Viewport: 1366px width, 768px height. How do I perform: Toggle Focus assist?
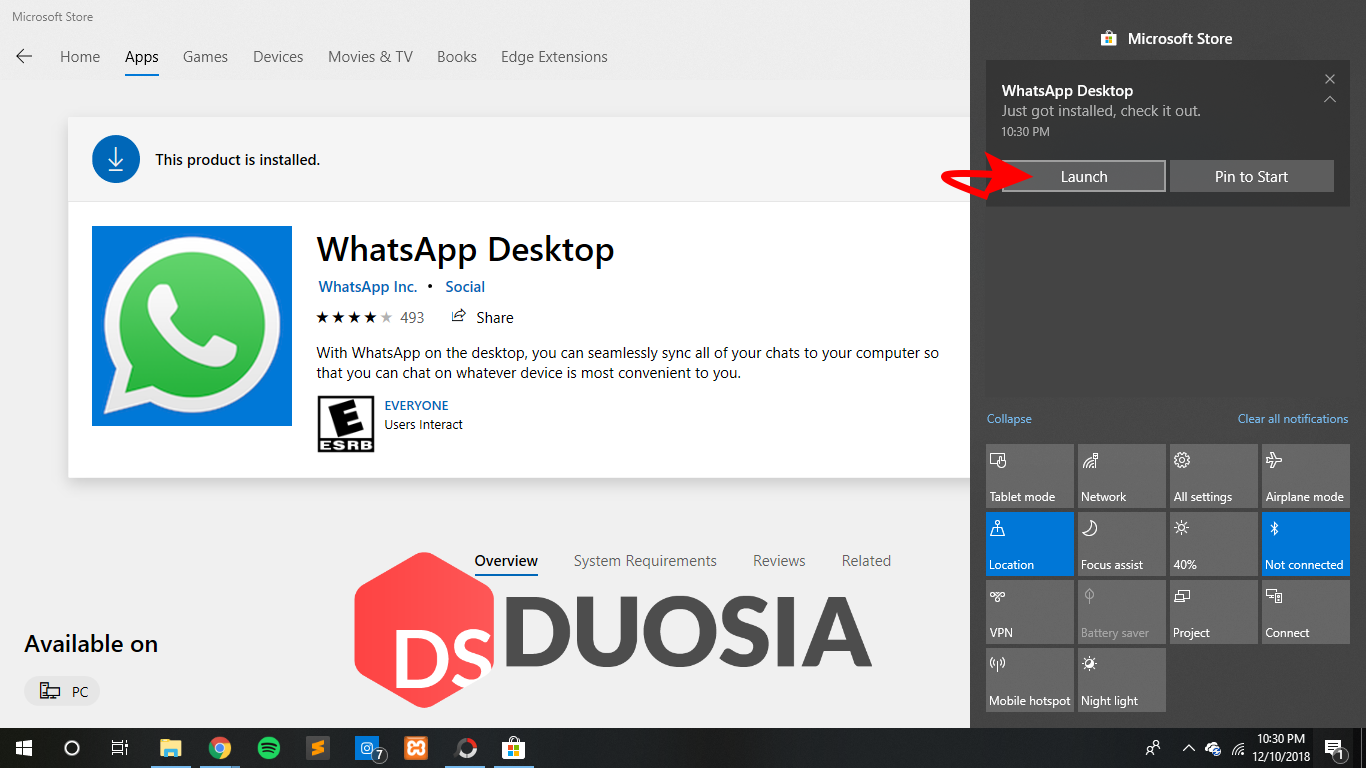pyautogui.click(x=1122, y=544)
